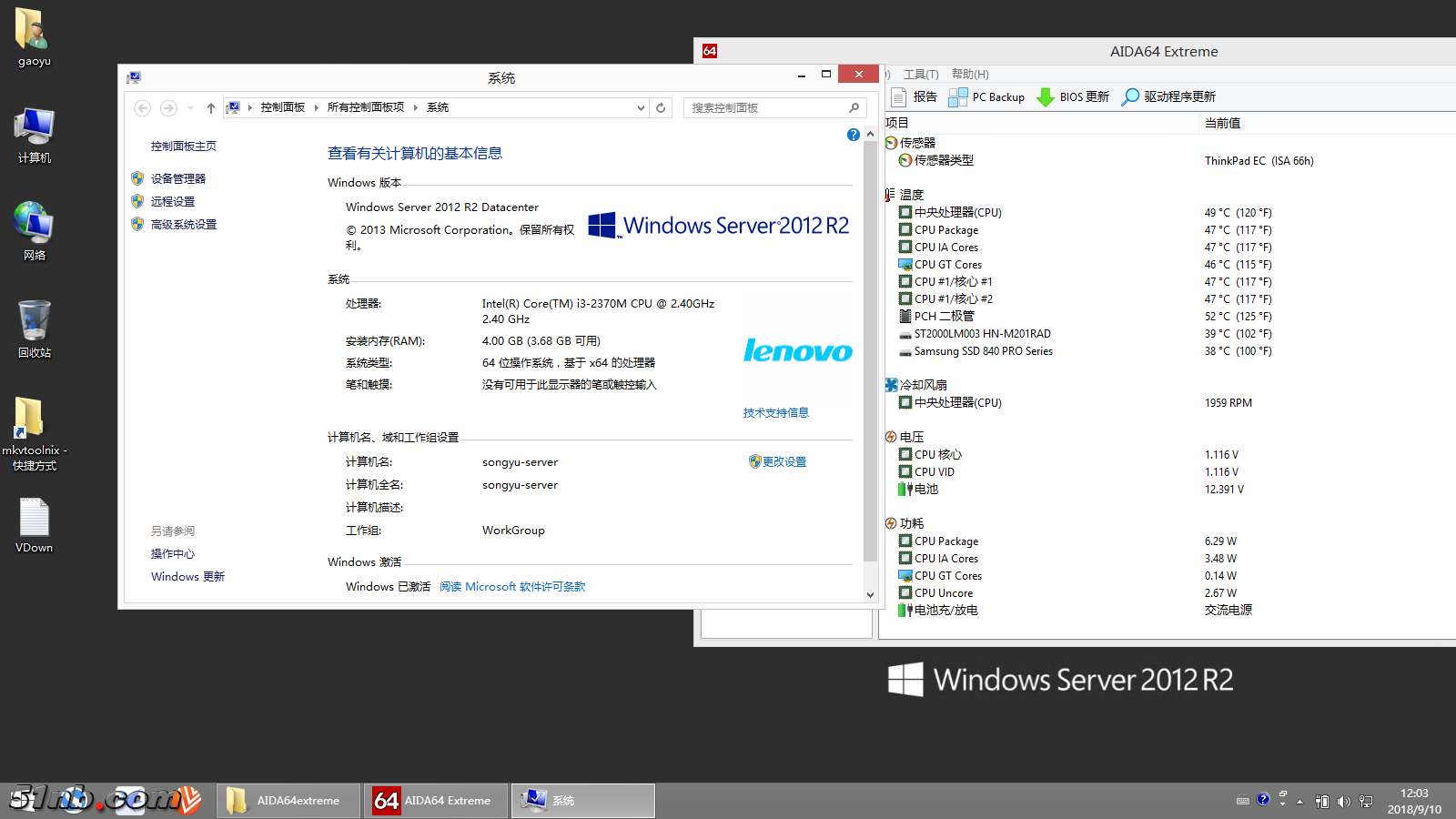Click the network speaker icon in system tray
Screen dimensions: 1456x819
[1343, 801]
